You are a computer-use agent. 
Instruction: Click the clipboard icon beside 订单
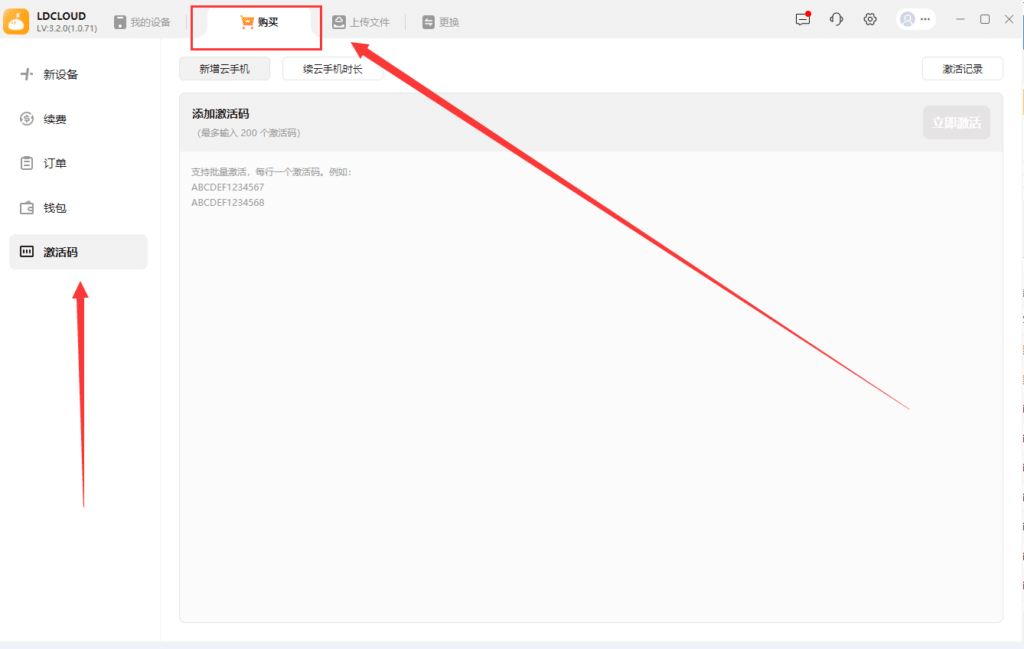tap(27, 163)
